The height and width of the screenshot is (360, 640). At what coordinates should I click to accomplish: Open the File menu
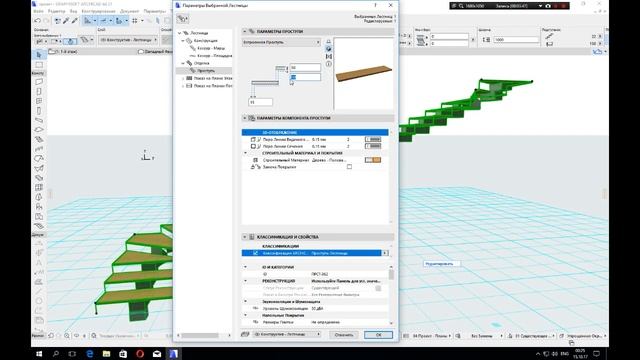(x=39, y=11)
